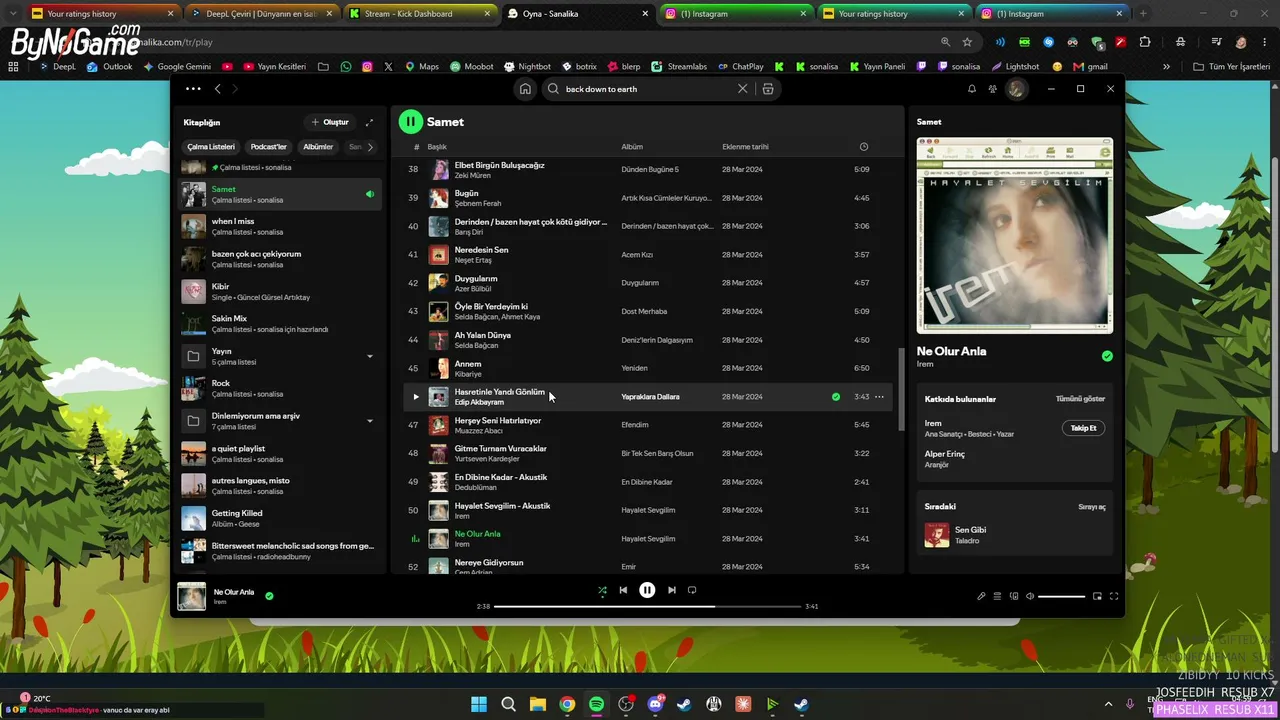This screenshot has width=1280, height=720.
Task: Open the Spotify profile avatar menu
Action: 1016,89
